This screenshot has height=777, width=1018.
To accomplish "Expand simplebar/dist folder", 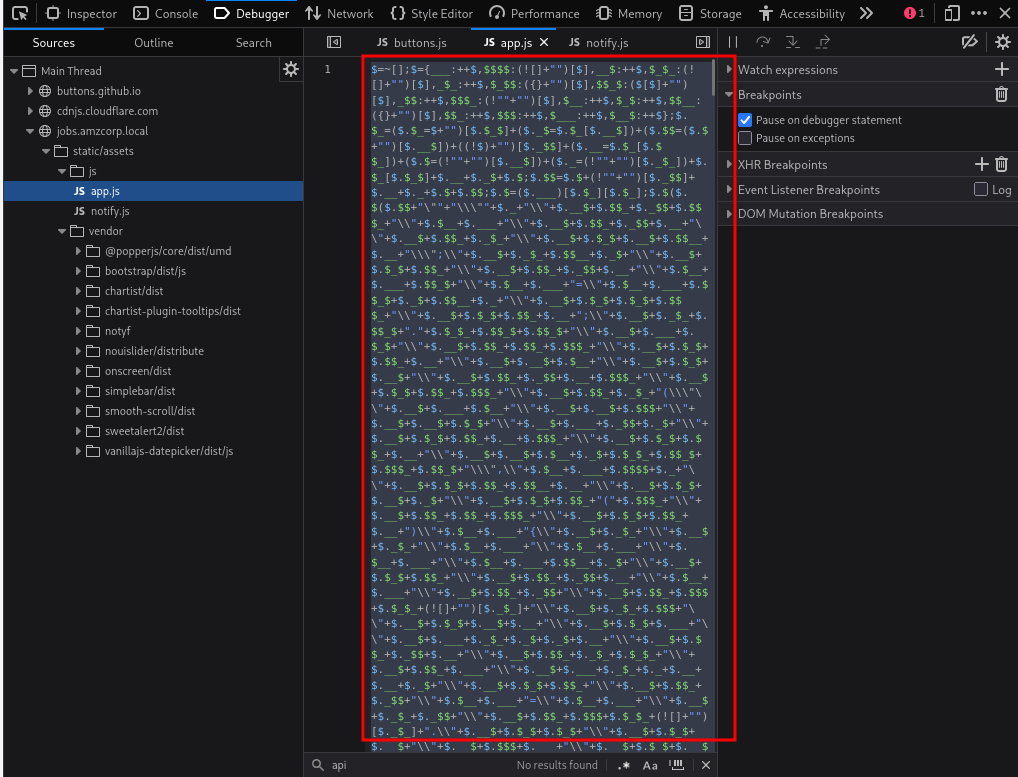I will (78, 391).
